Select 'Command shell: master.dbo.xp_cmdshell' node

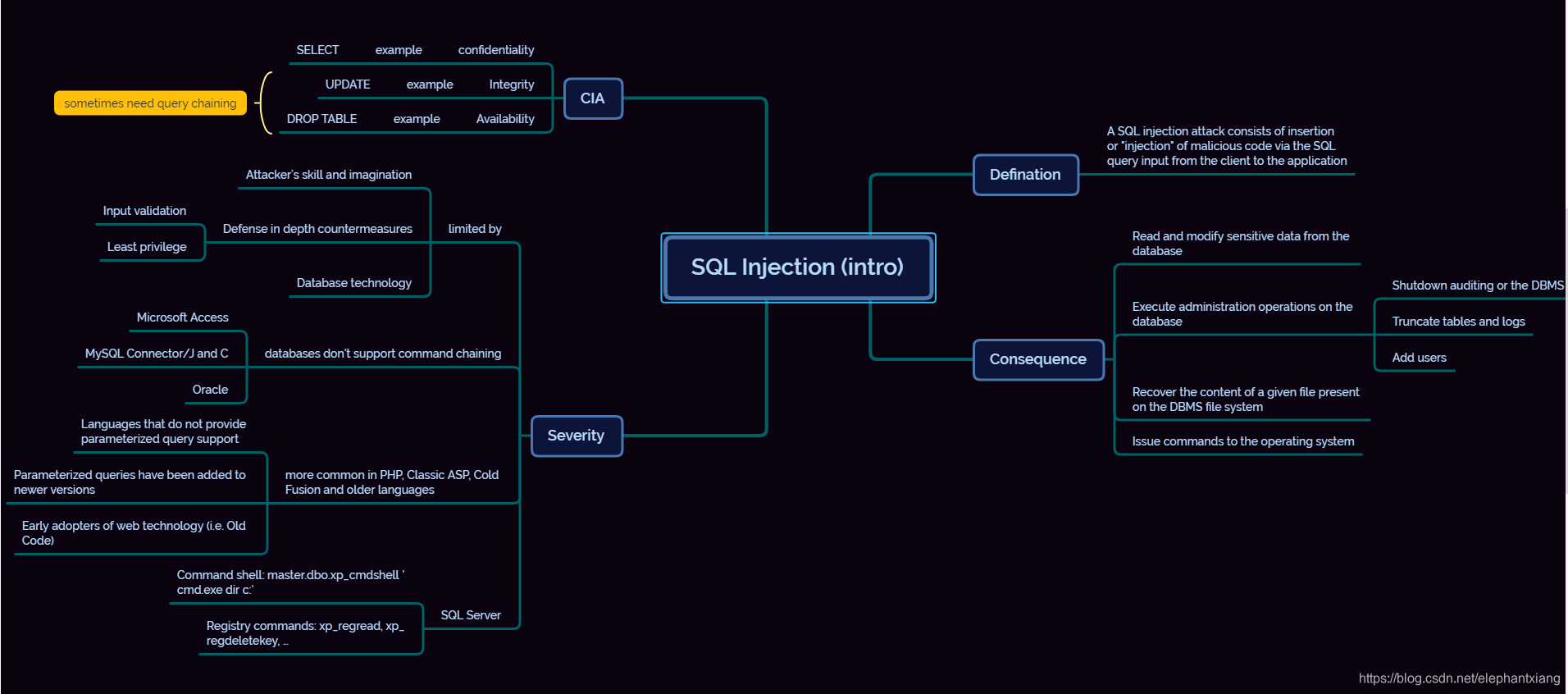pyautogui.click(x=290, y=582)
